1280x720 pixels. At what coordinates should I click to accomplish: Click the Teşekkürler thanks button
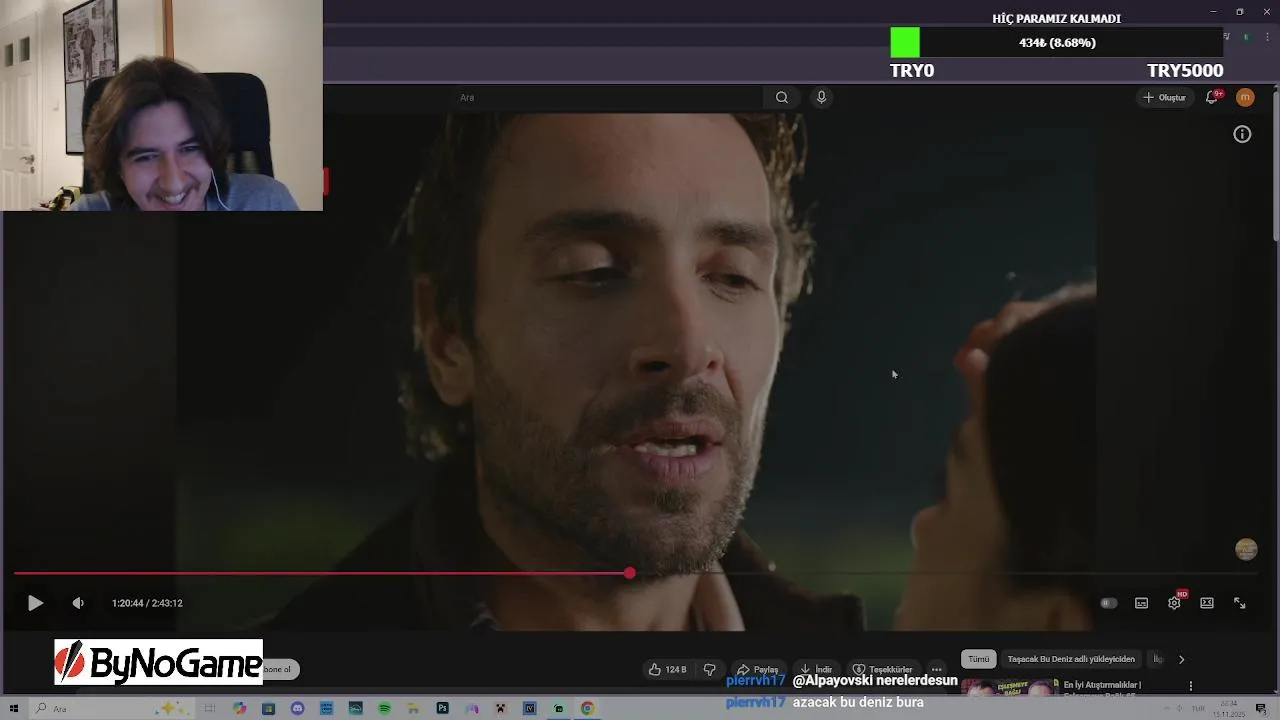point(882,669)
